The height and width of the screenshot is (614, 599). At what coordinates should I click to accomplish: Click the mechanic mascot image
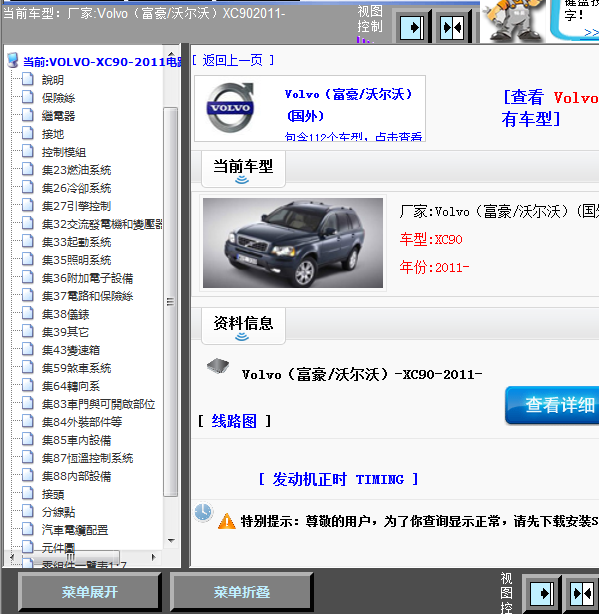pyautogui.click(x=513, y=21)
